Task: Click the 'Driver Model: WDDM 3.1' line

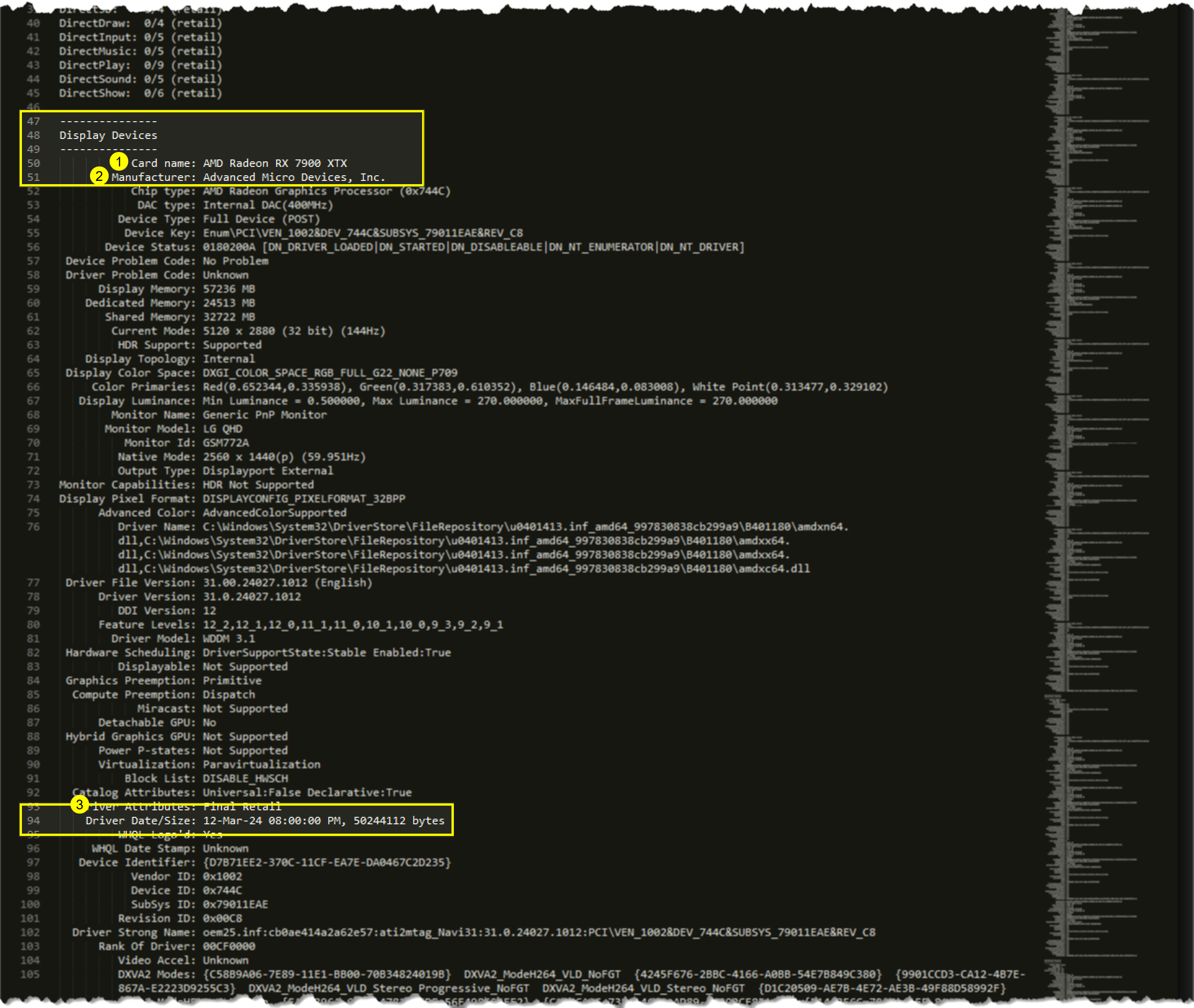Action: pyautogui.click(x=183, y=639)
